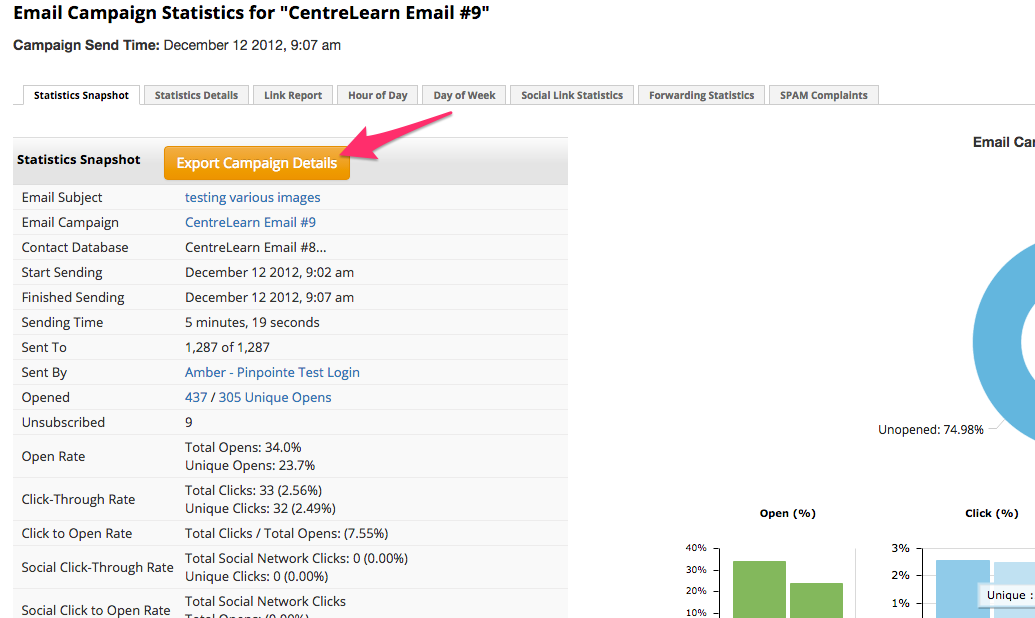The width and height of the screenshot is (1035, 618).
Task: Click the Campaign Send Time heading line
Action: tap(177, 46)
